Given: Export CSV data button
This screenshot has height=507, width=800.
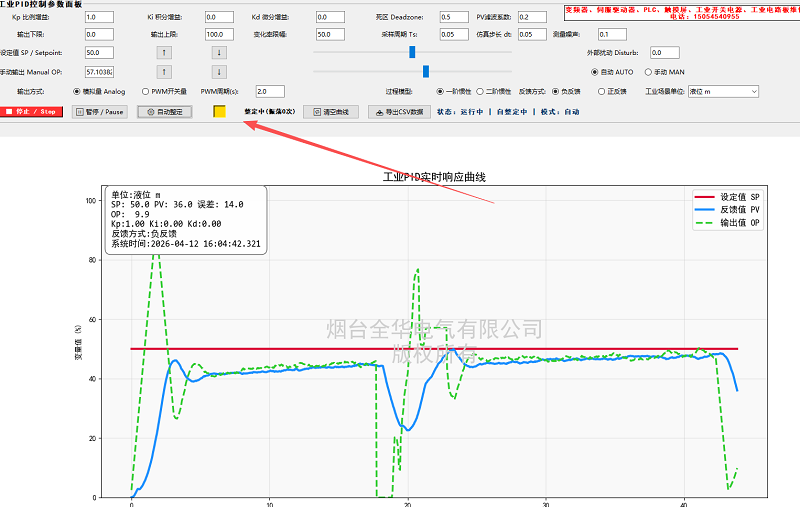Looking at the screenshot, I should click(399, 112).
